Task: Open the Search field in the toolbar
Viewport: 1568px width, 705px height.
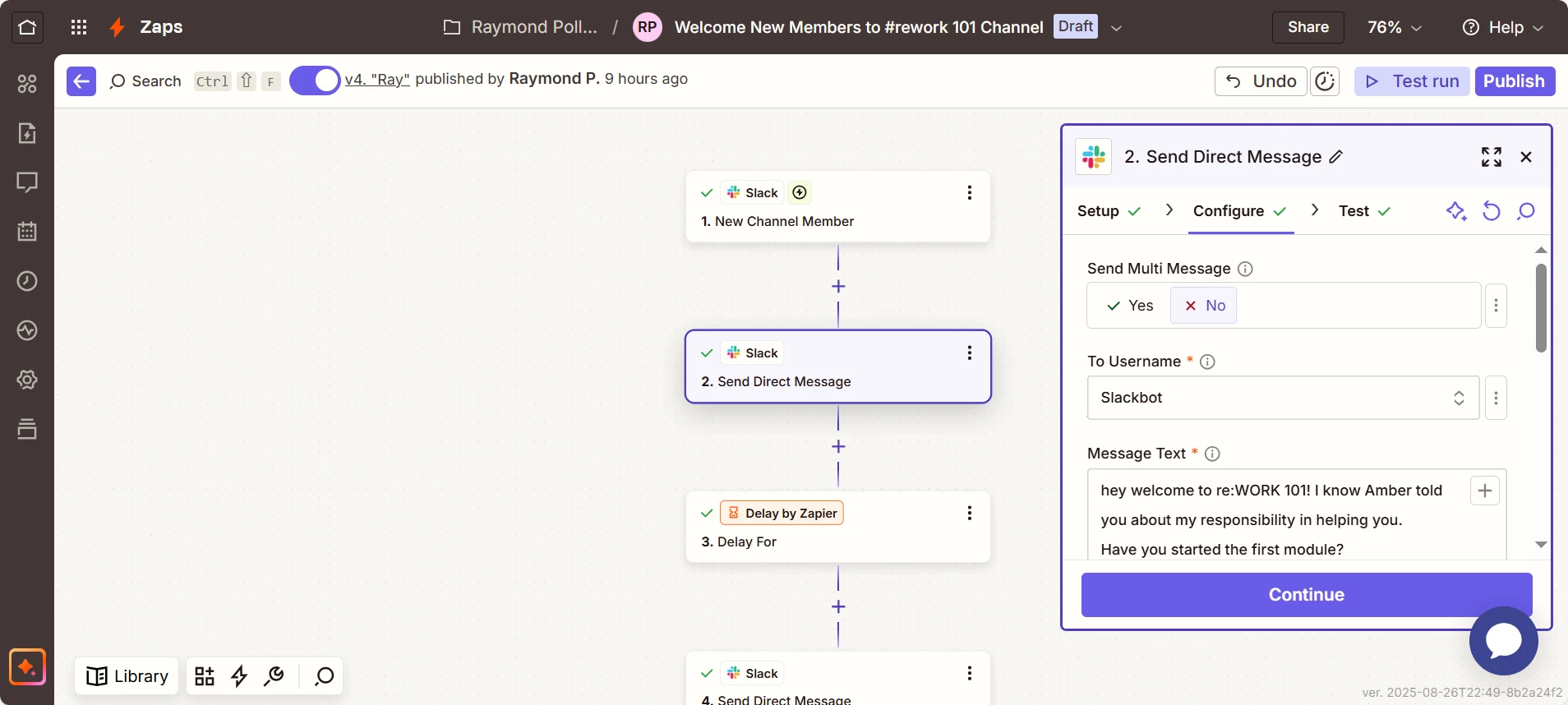Action: tap(145, 81)
